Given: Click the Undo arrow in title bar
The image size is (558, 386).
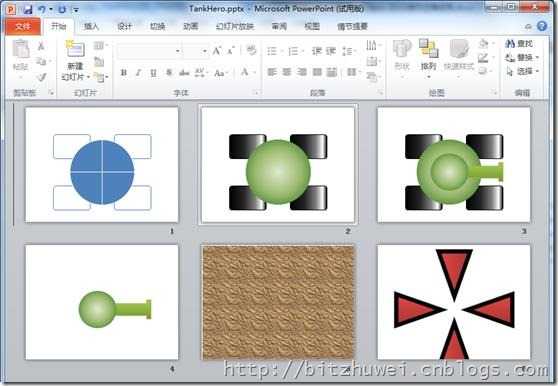Looking at the screenshot, I should (42, 9).
